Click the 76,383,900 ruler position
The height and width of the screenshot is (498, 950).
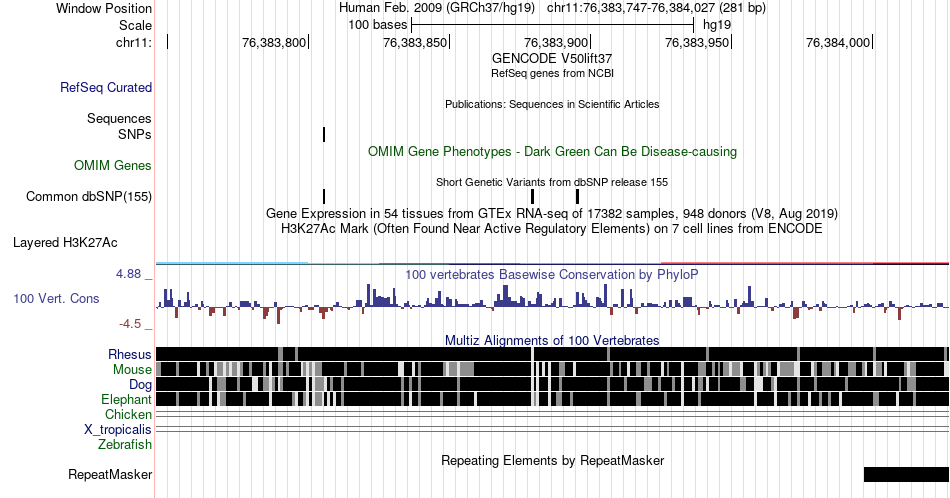(556, 42)
